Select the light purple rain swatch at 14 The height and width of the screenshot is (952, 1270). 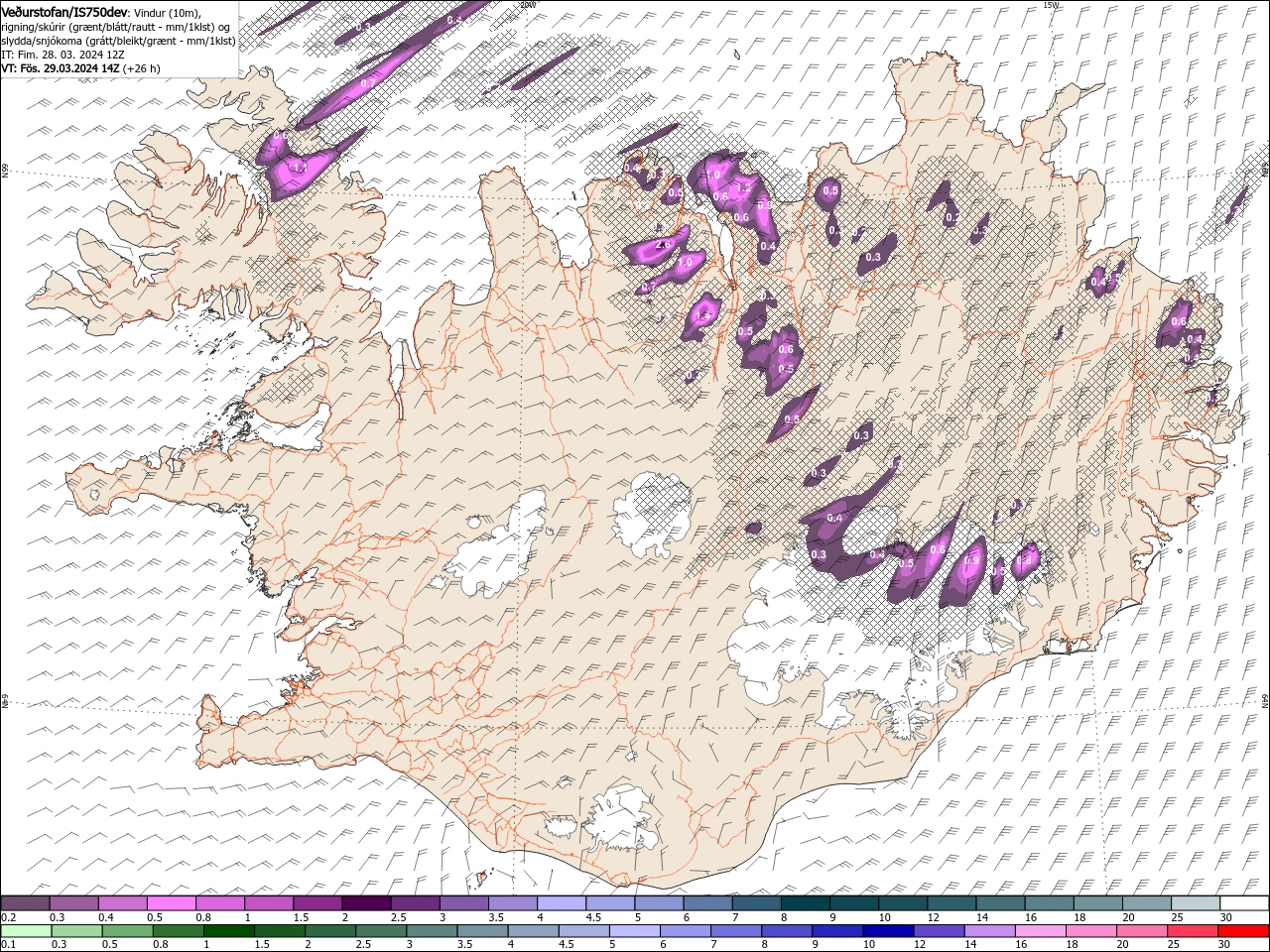(990, 931)
